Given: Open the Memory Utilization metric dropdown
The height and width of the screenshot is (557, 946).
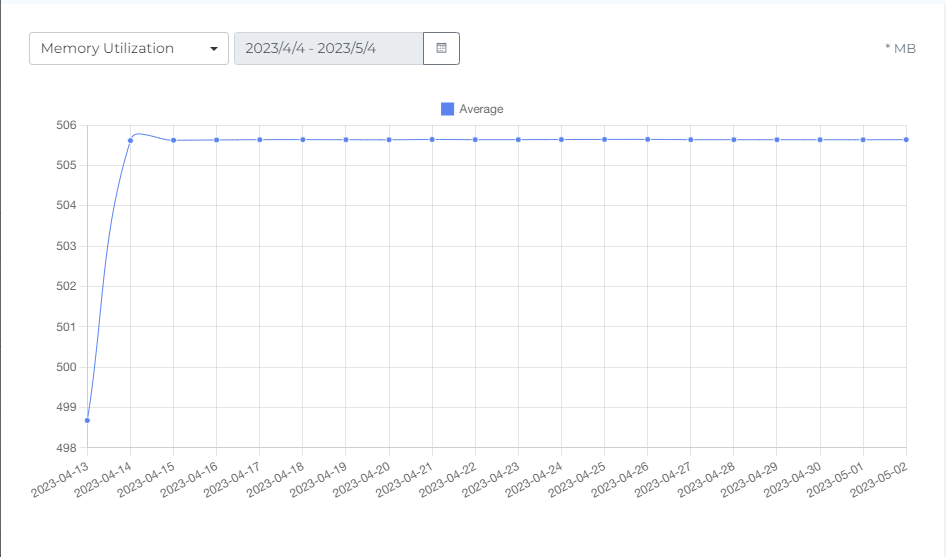Looking at the screenshot, I should pos(129,48).
